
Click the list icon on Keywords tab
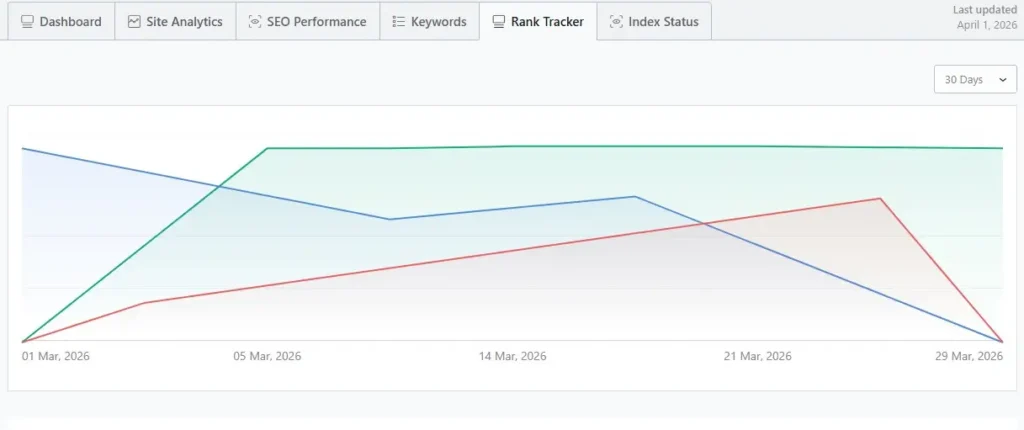pyautogui.click(x=399, y=21)
